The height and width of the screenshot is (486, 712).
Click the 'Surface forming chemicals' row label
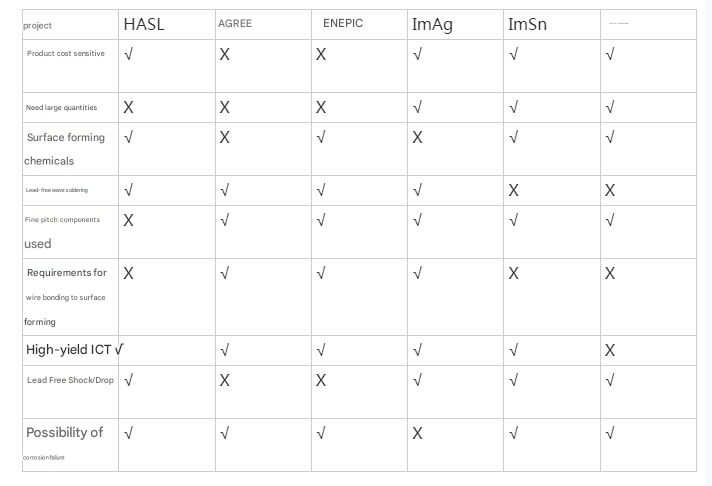64,148
